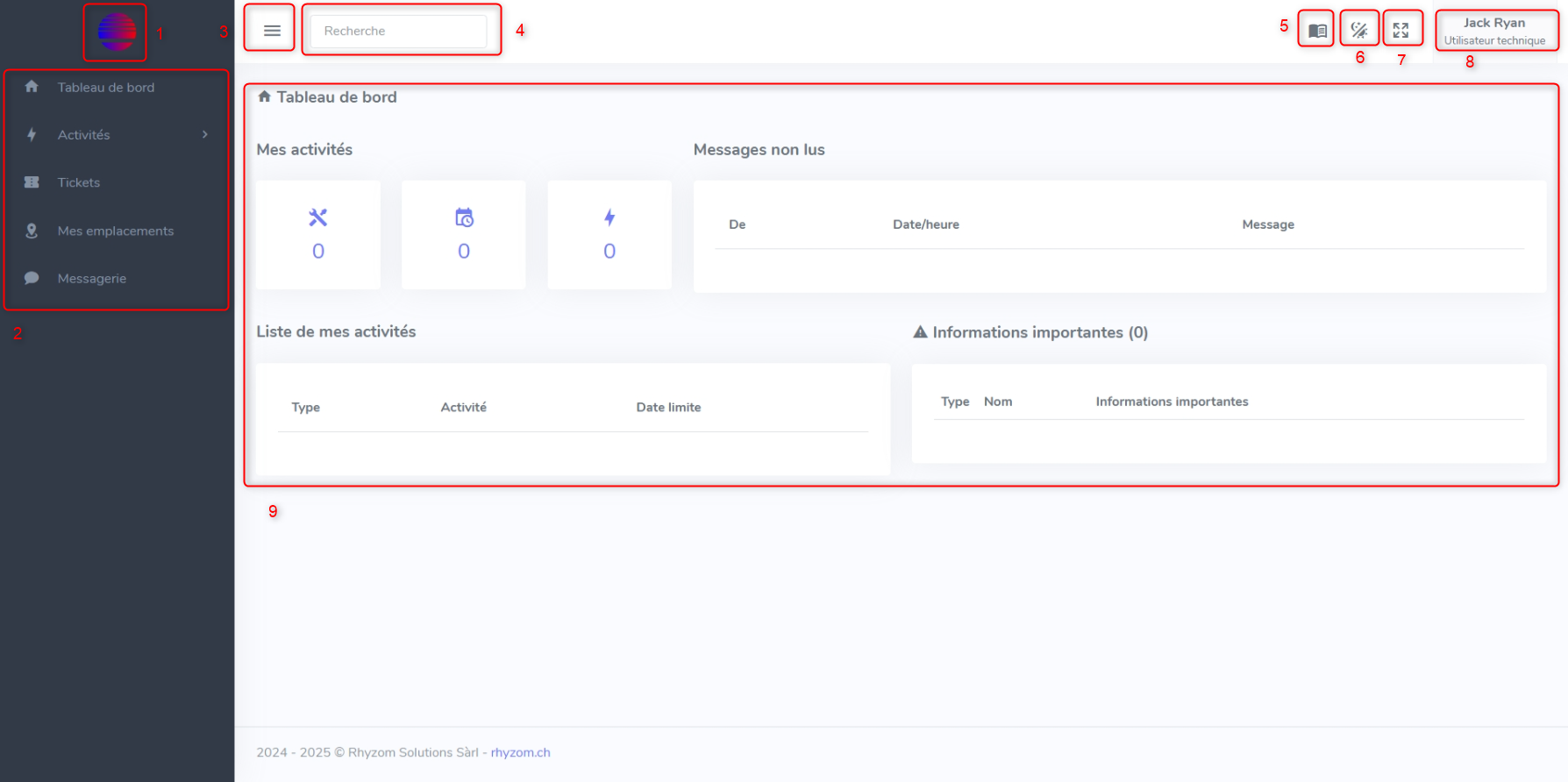
Task: Click the wrench tools activity icon
Action: pos(317,217)
